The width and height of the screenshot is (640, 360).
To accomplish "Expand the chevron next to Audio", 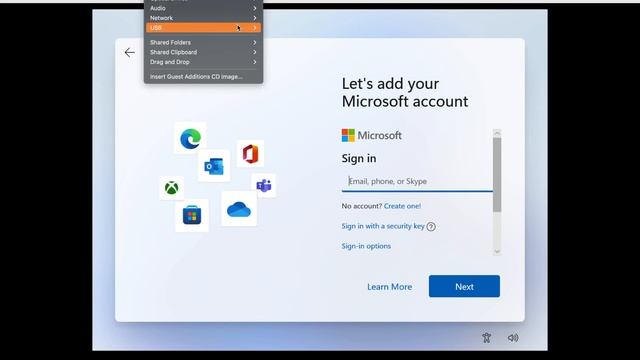I will pos(254,8).
